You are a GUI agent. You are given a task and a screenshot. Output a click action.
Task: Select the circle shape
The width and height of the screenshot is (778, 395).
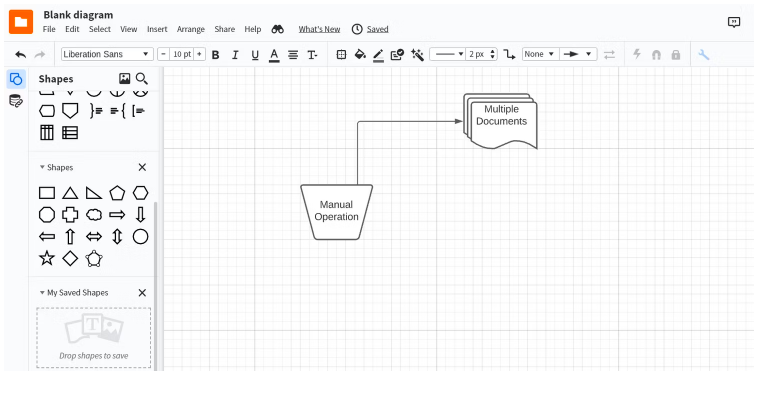140,237
